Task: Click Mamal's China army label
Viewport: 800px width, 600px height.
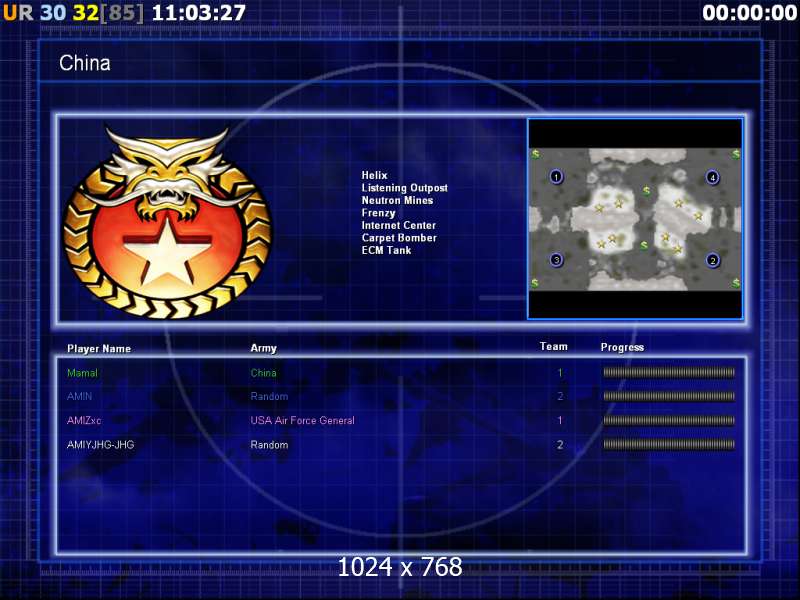Action: click(263, 373)
